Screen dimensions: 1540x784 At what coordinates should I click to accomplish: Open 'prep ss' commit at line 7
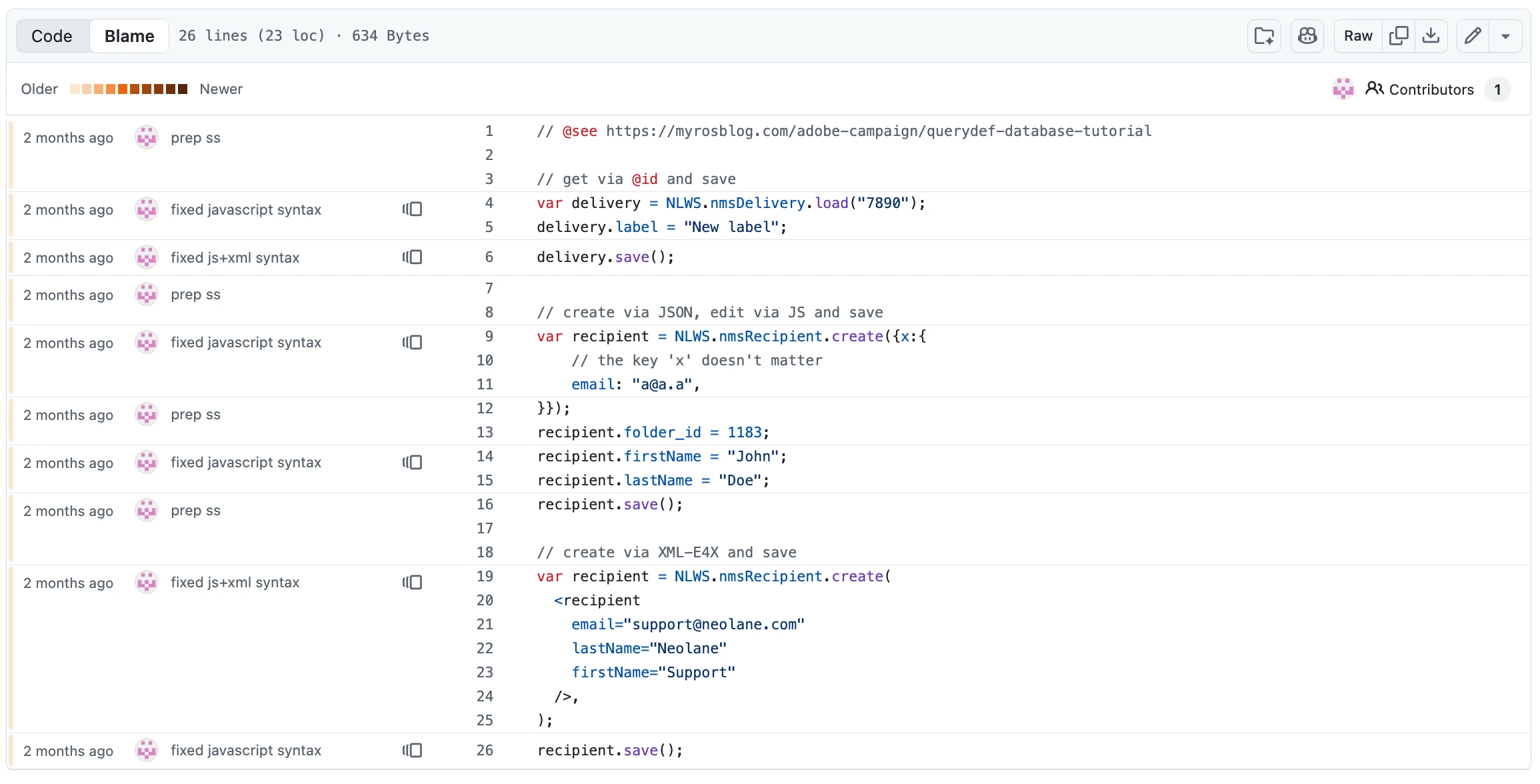click(x=195, y=295)
